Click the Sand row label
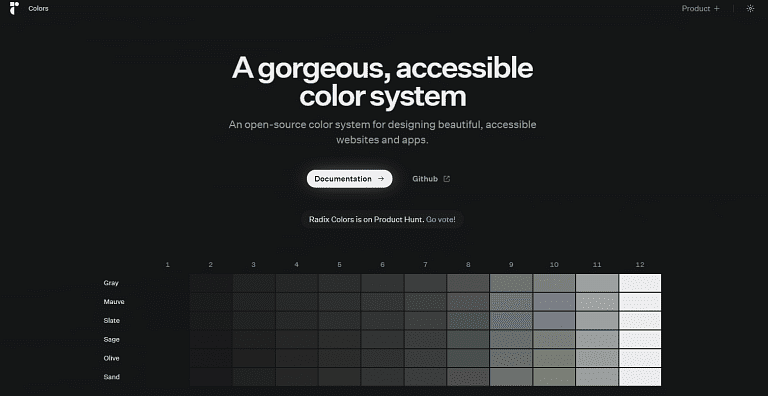768x396 pixels. tap(111, 377)
